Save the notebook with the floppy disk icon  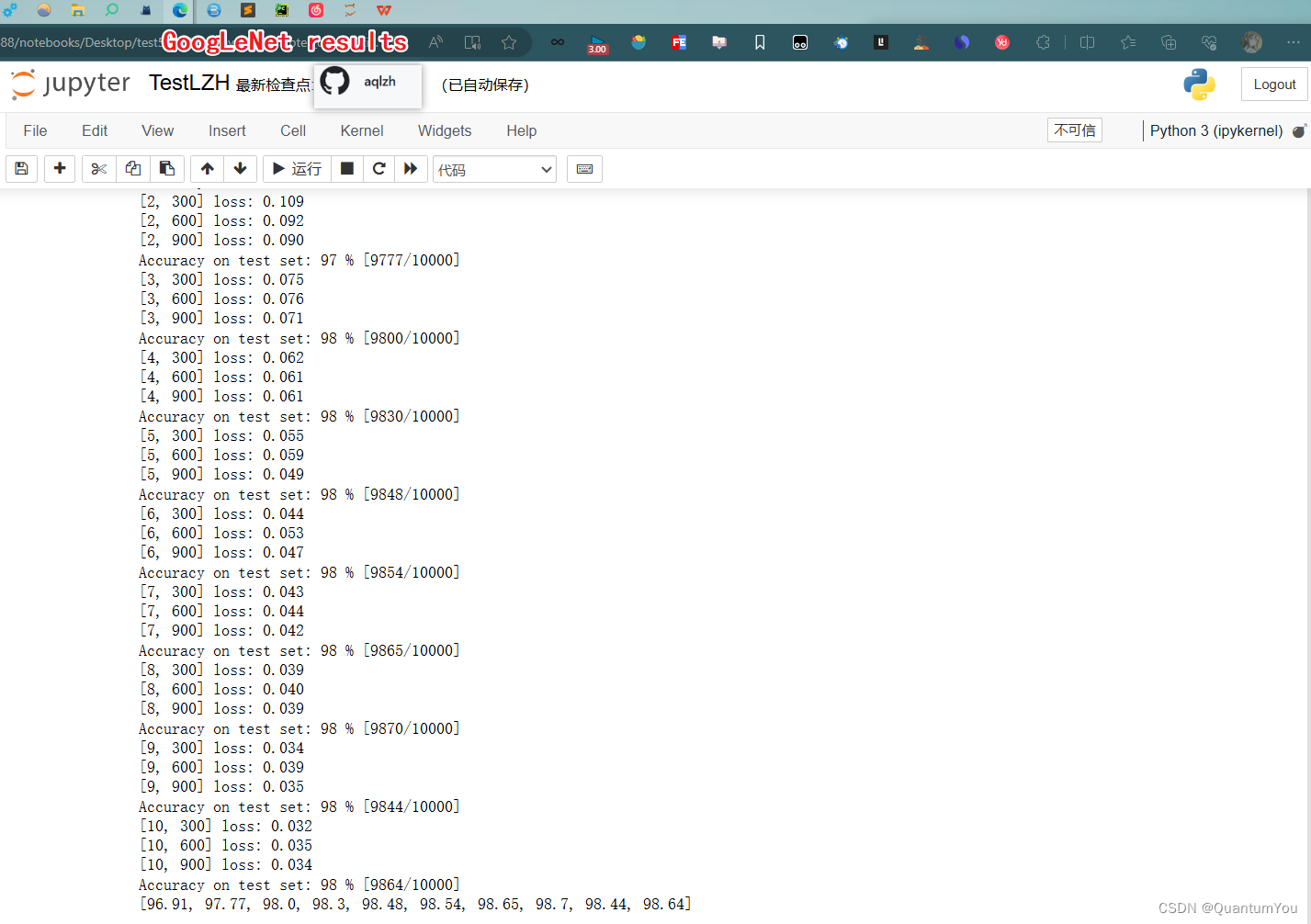[21, 169]
